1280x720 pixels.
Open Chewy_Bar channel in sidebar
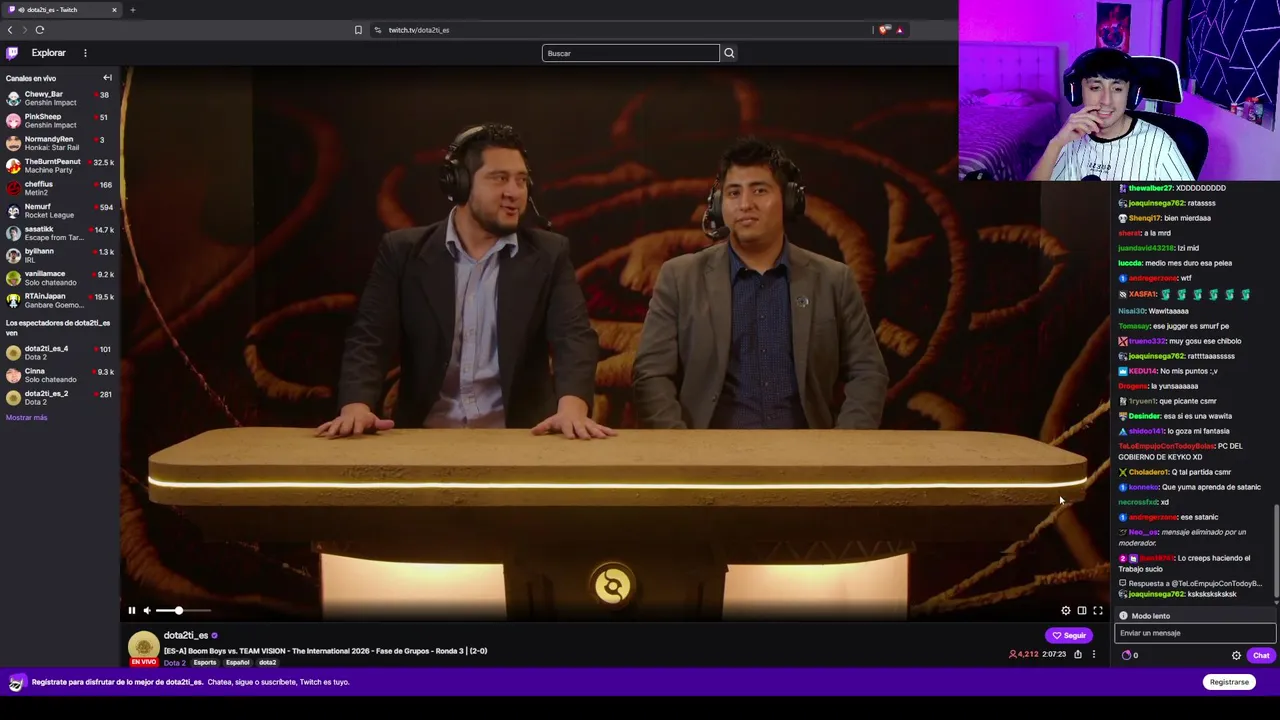click(60, 98)
